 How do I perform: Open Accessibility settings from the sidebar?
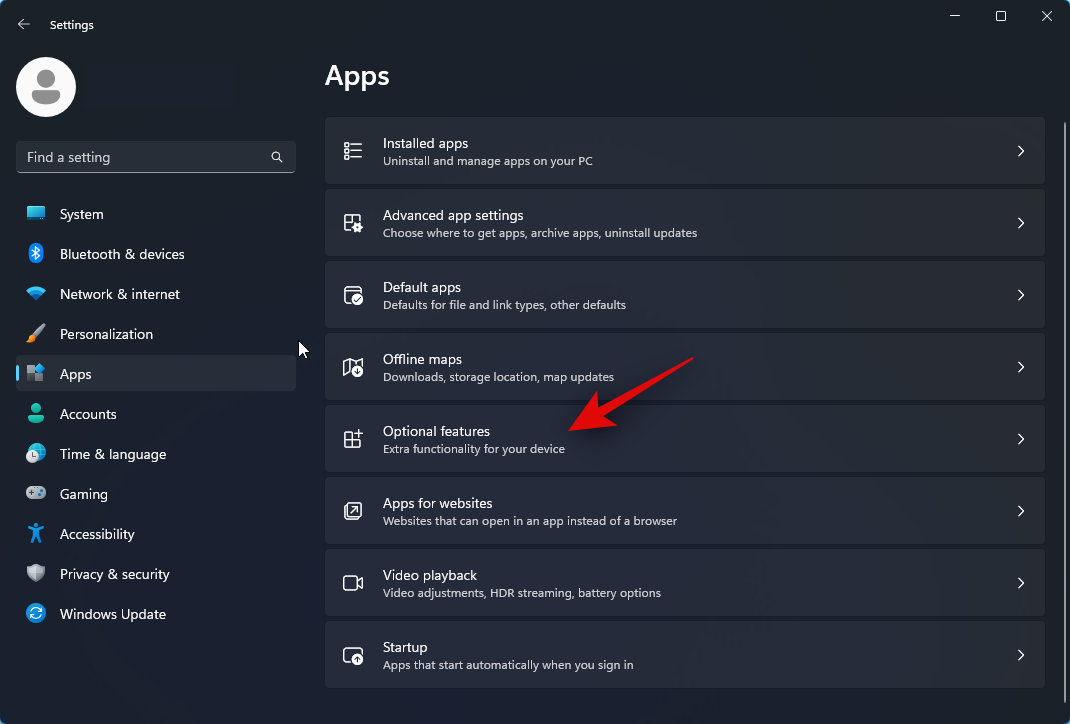pos(96,534)
